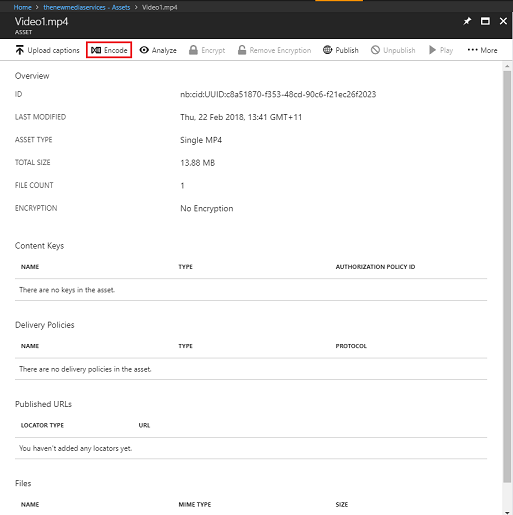Click the Content Keys section heading
The image size is (513, 515).
(x=39, y=246)
